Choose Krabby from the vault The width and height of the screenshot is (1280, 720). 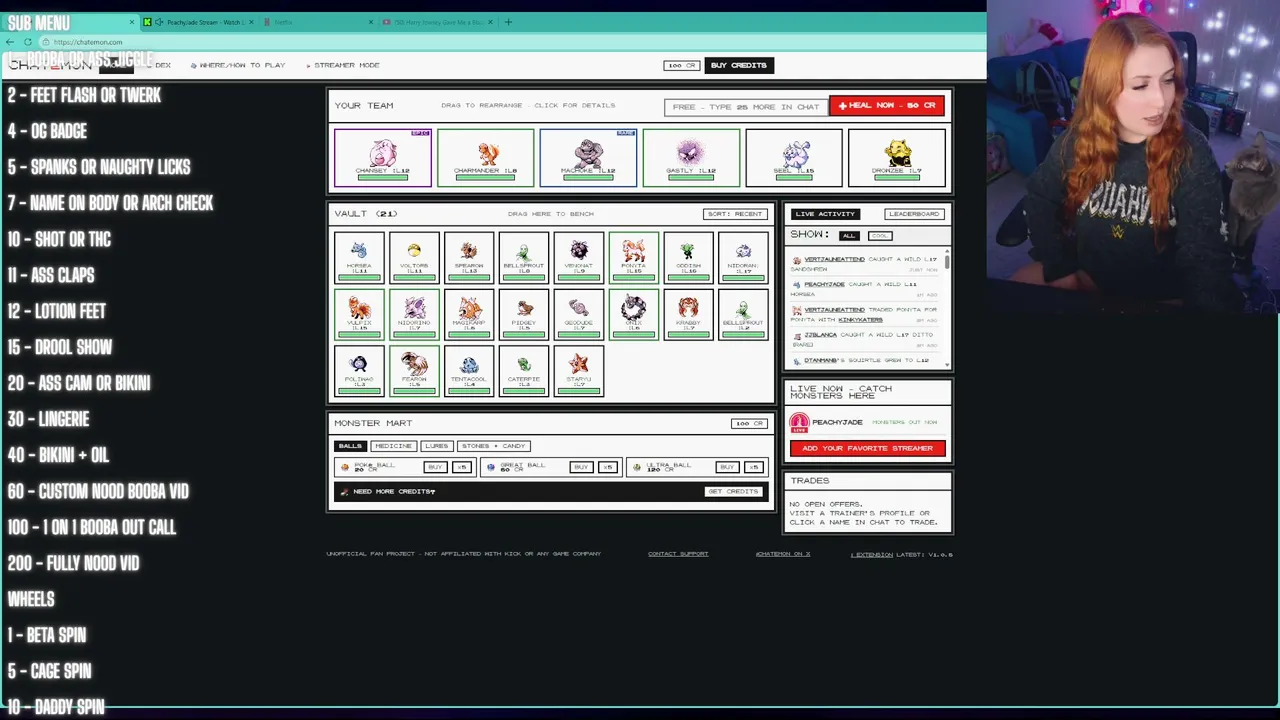[688, 315]
